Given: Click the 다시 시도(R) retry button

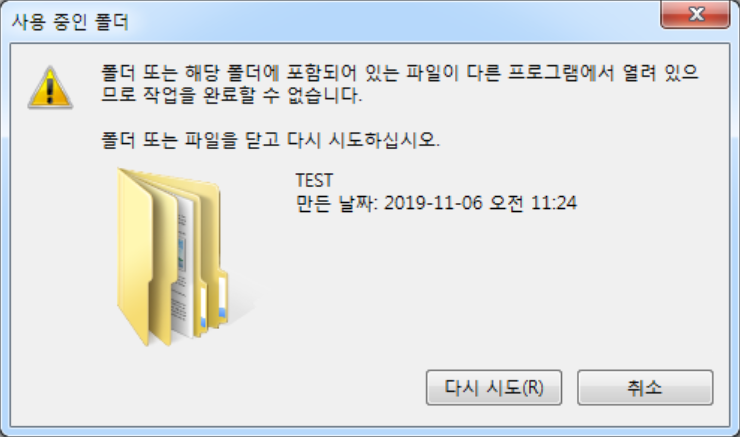Looking at the screenshot, I should tap(494, 387).
